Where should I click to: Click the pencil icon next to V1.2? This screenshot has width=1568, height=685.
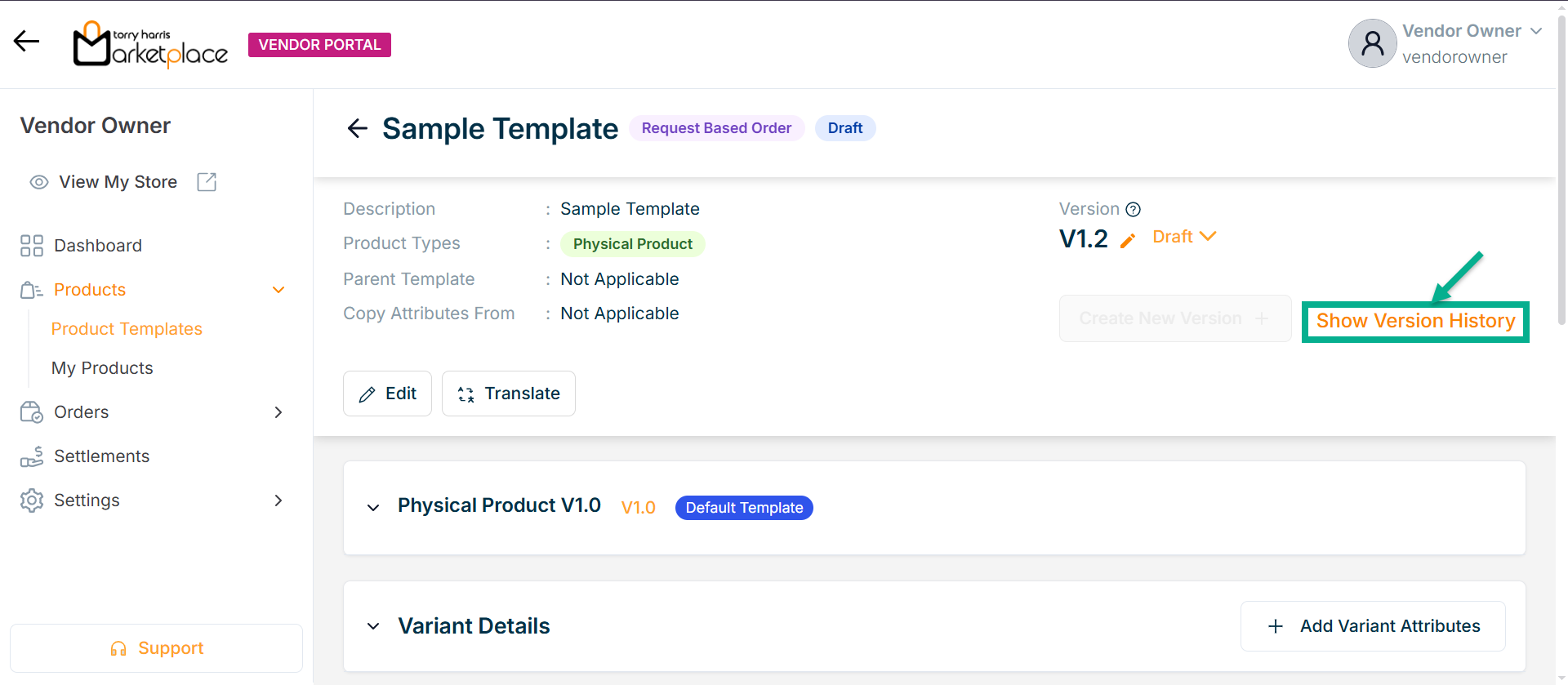click(1128, 240)
